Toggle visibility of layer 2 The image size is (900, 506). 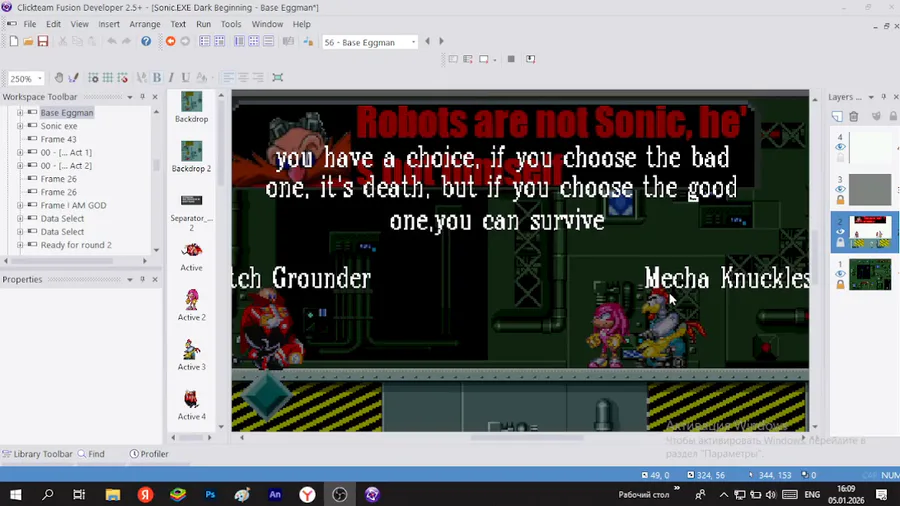[840, 232]
